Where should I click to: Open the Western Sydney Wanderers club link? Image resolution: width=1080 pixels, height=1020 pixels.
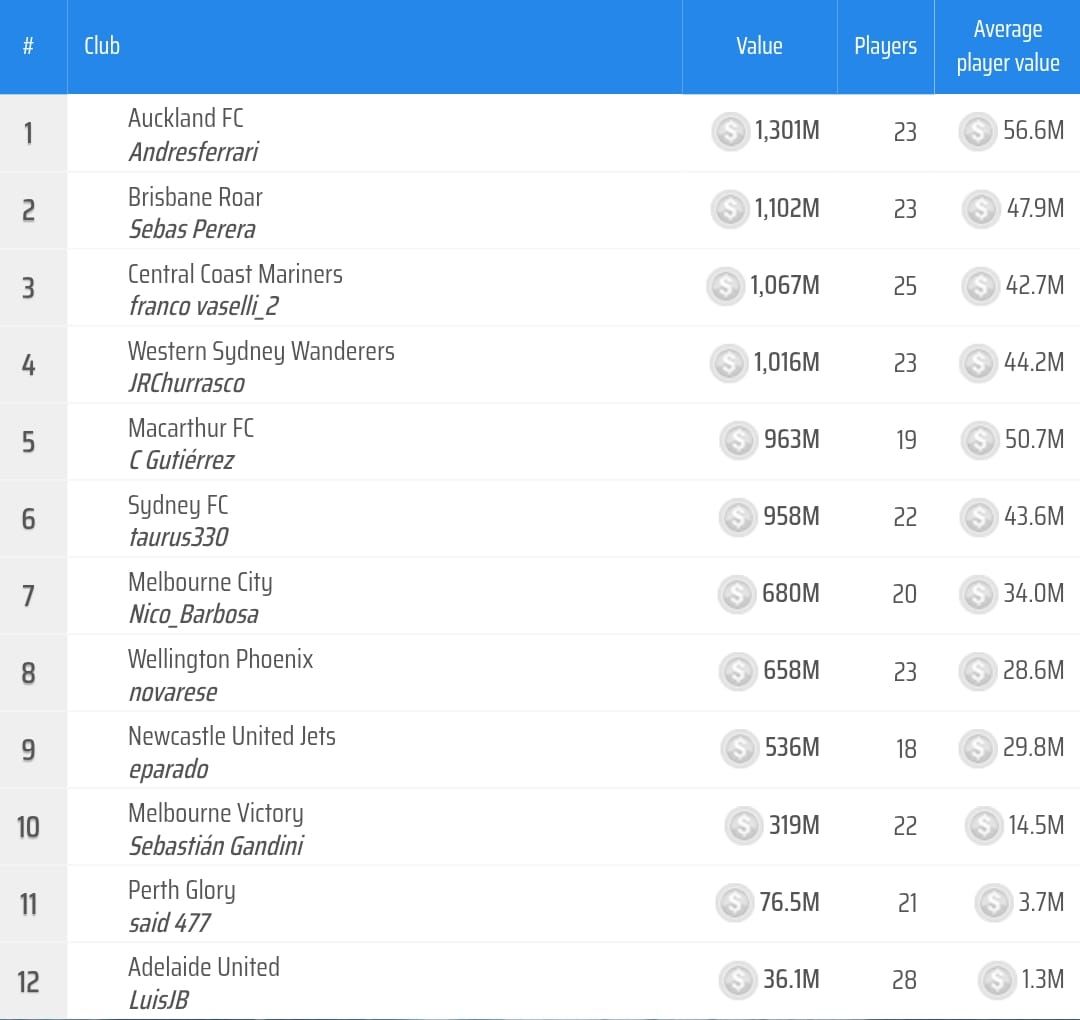click(261, 351)
